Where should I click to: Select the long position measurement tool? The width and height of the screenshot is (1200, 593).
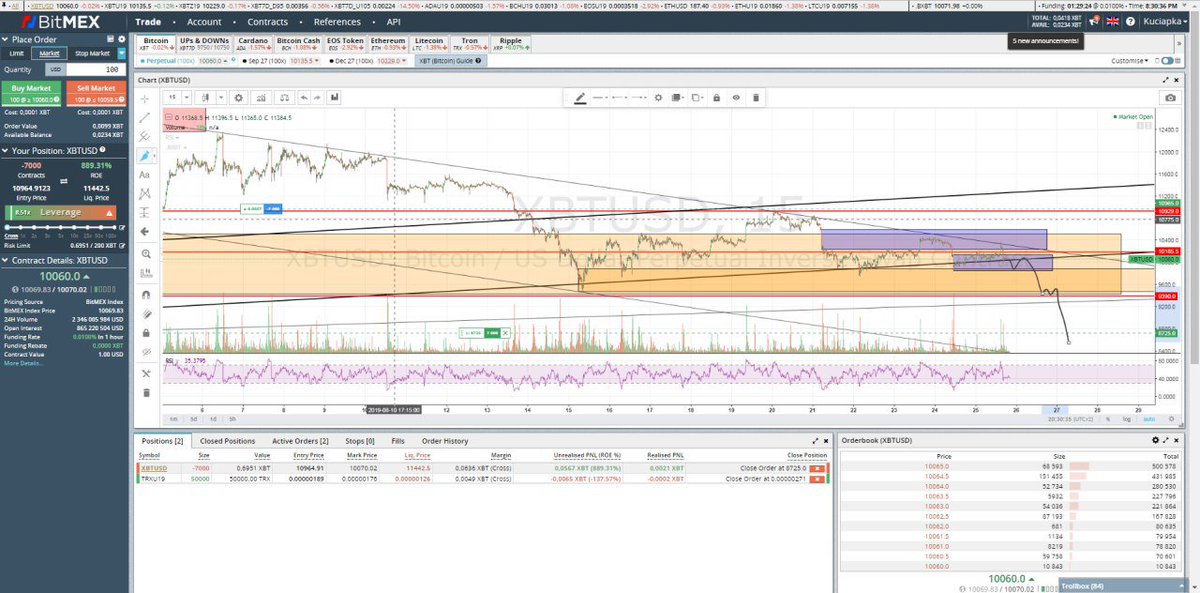145,212
